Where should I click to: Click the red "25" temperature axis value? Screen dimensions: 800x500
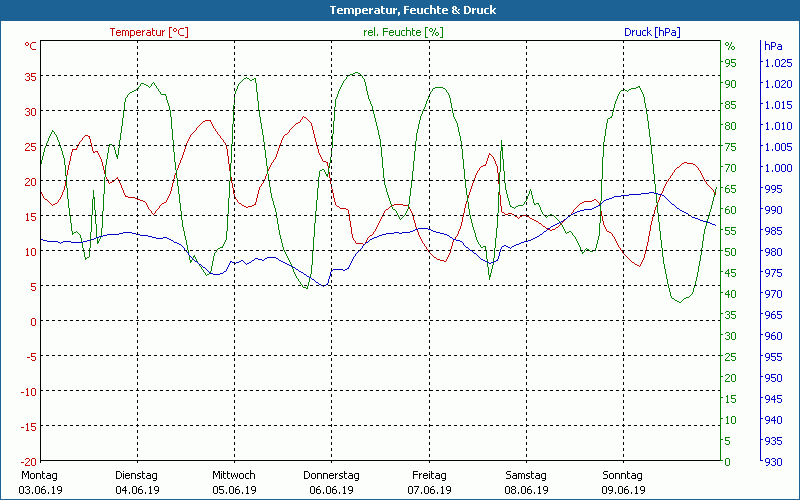31,147
